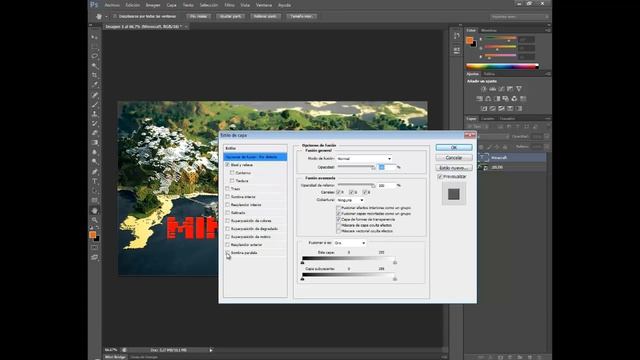Screen dimensions: 640x360
Task: Click the Rellenar pantalla button
Action: click(265, 16)
